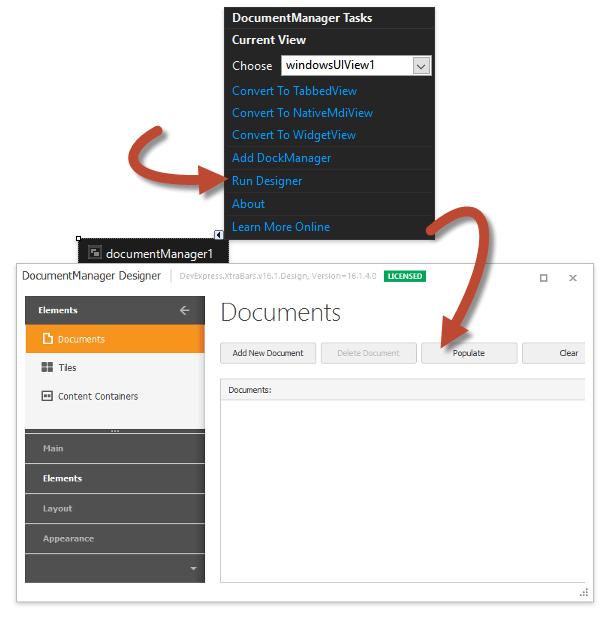Click the navigation pane splitter dots

(x=115, y=431)
